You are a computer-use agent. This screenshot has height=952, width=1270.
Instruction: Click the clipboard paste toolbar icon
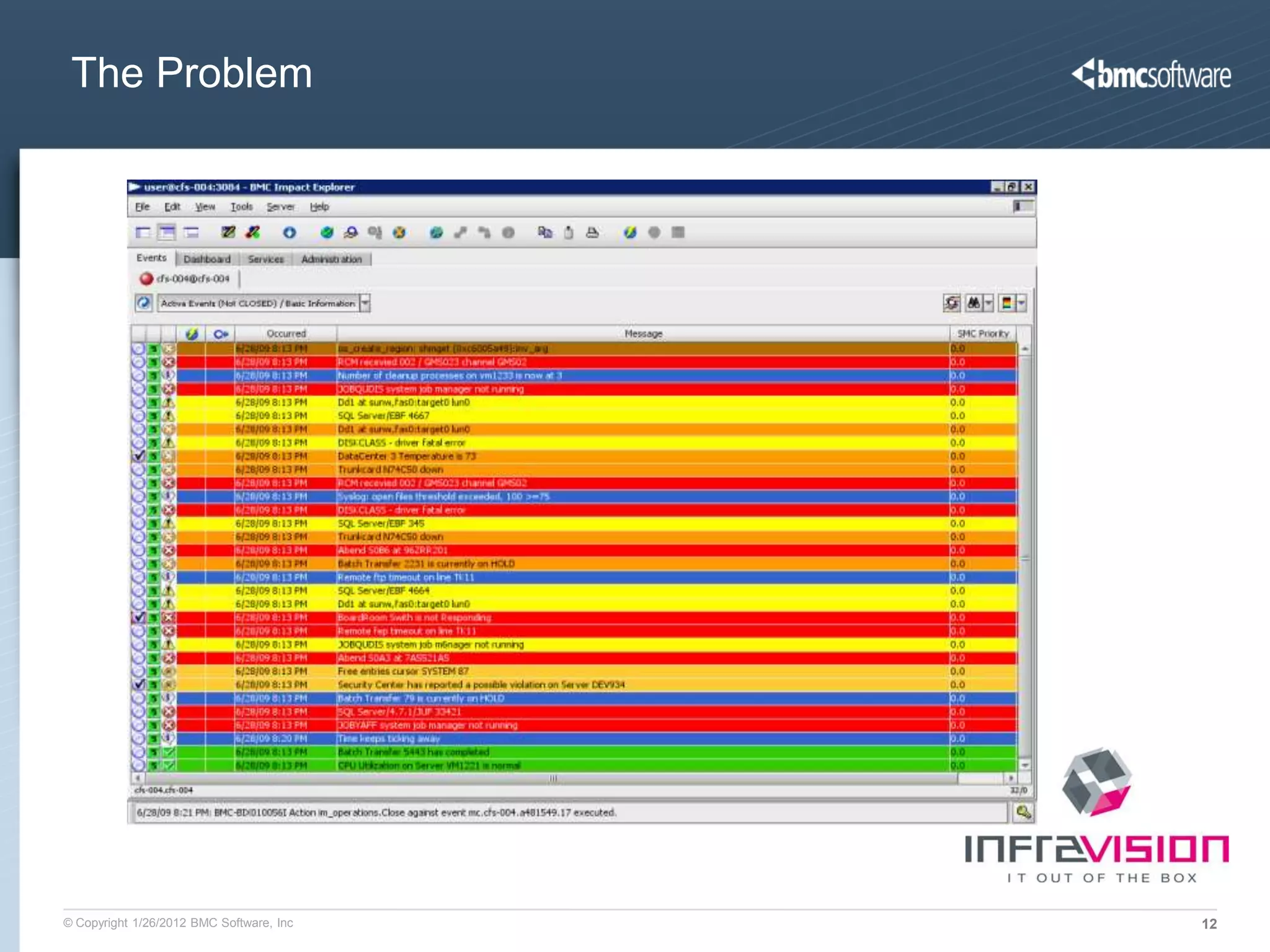pyautogui.click(x=569, y=232)
